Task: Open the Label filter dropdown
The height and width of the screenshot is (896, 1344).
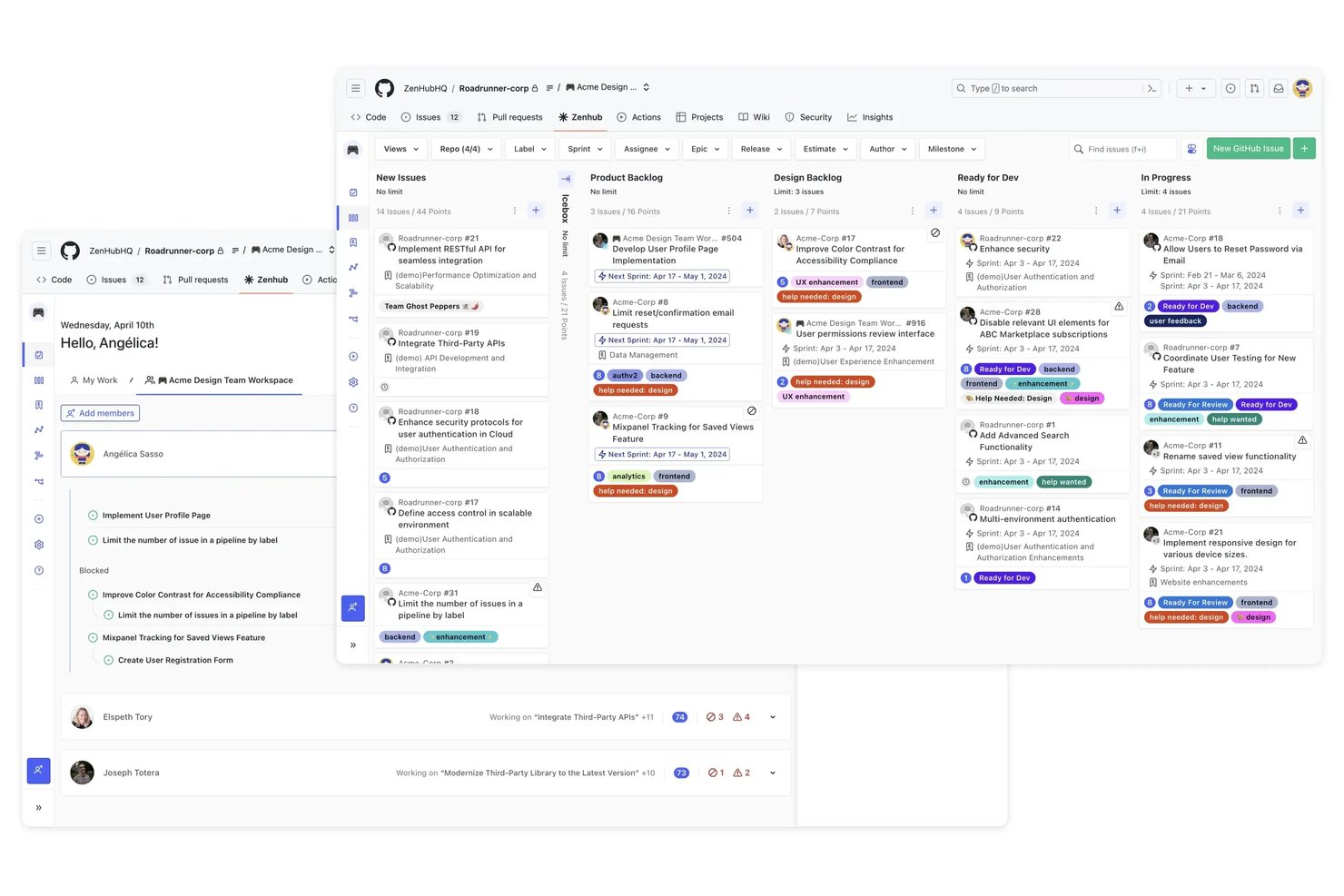Action: (530, 149)
